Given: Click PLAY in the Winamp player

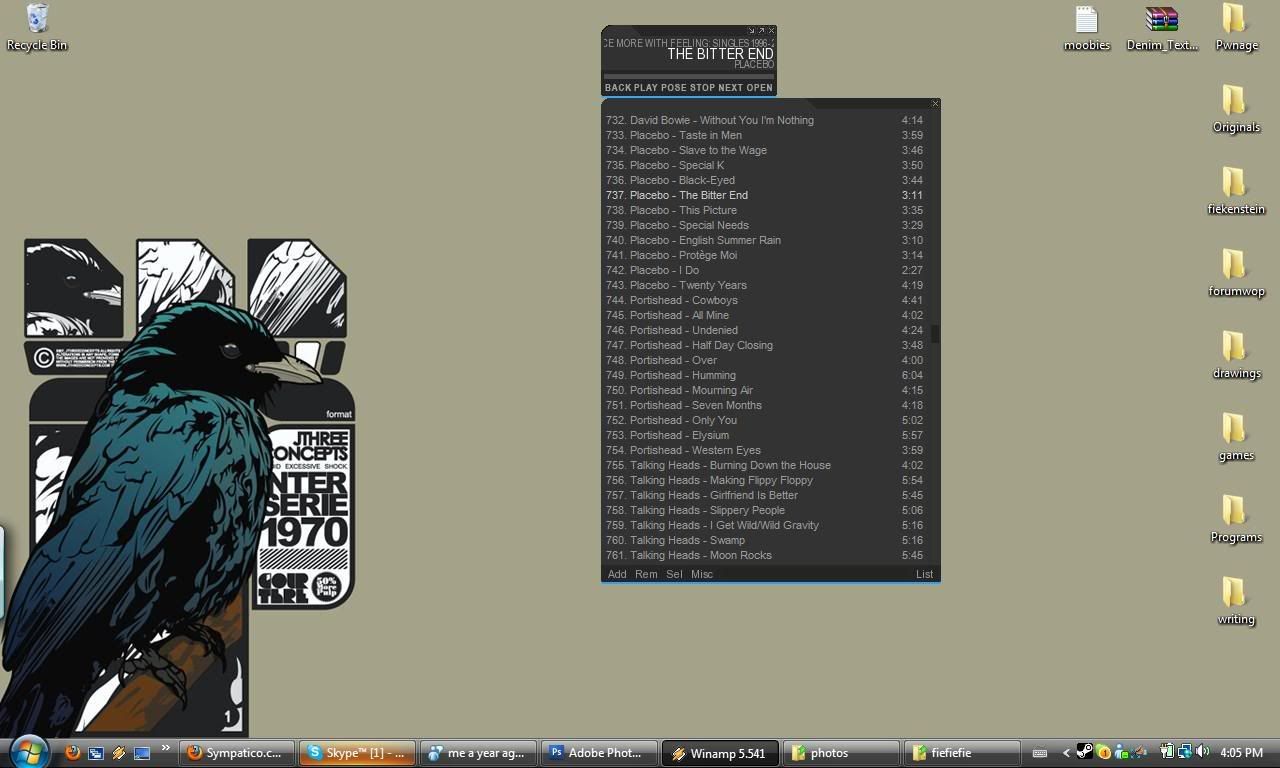Looking at the screenshot, I should coord(646,87).
